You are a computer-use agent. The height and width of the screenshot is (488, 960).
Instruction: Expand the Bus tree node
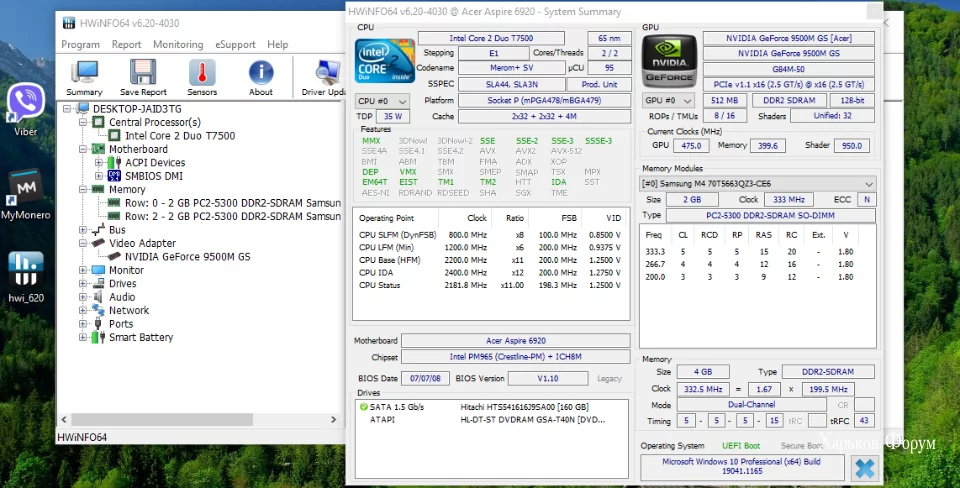tap(83, 230)
